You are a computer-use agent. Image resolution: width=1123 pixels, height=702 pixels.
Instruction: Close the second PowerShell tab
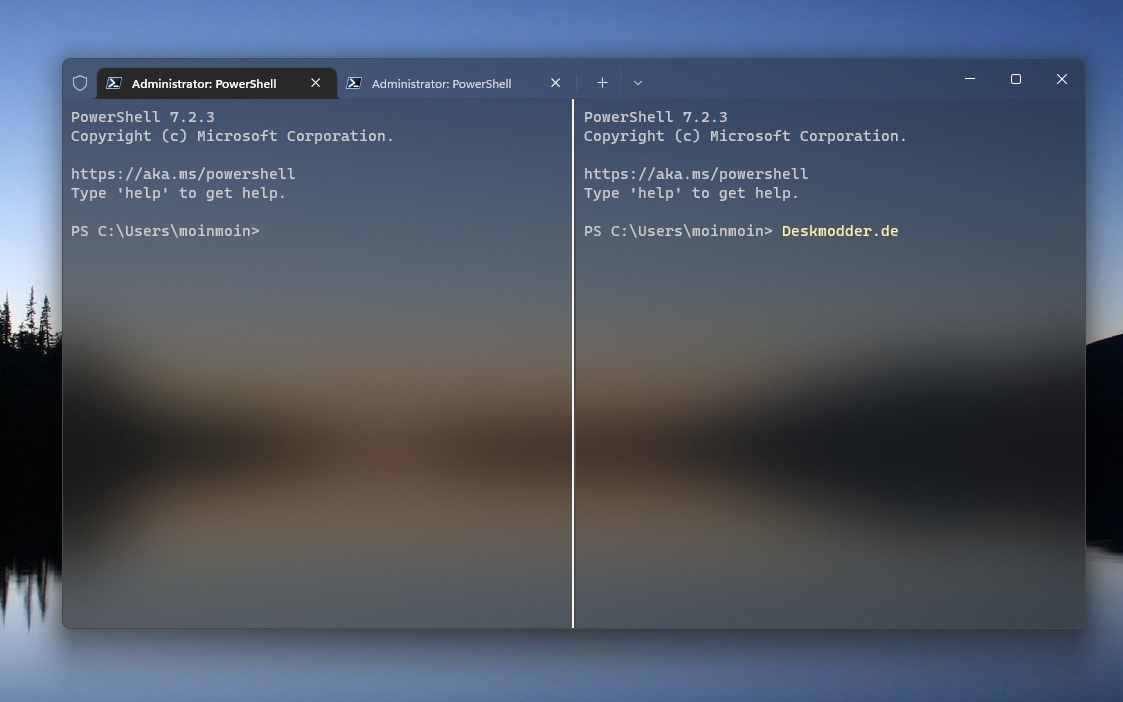point(555,83)
